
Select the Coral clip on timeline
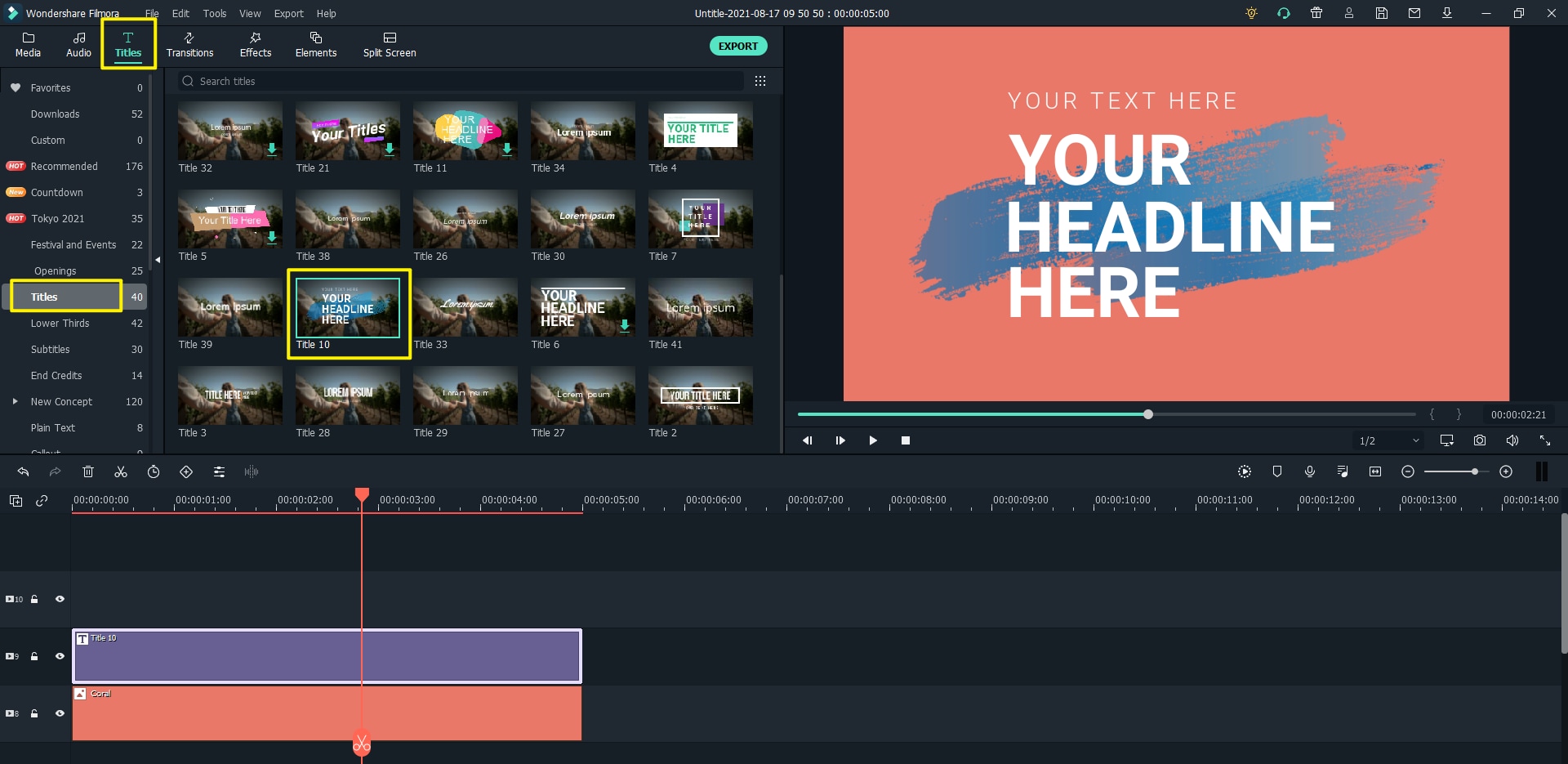(327, 713)
